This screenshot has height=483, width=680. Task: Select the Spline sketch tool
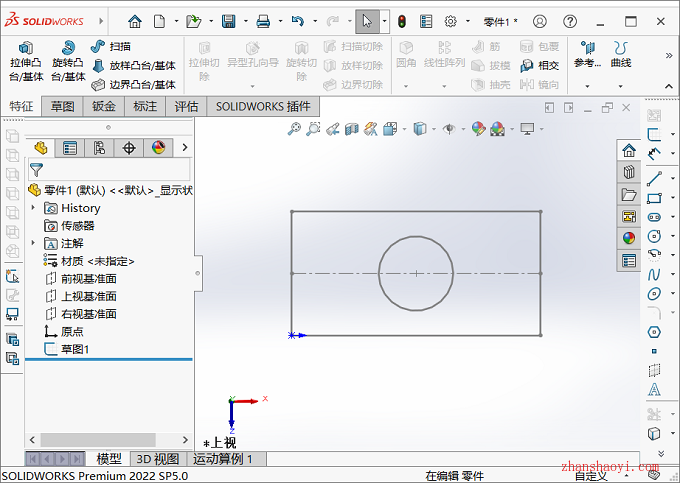[x=654, y=274]
